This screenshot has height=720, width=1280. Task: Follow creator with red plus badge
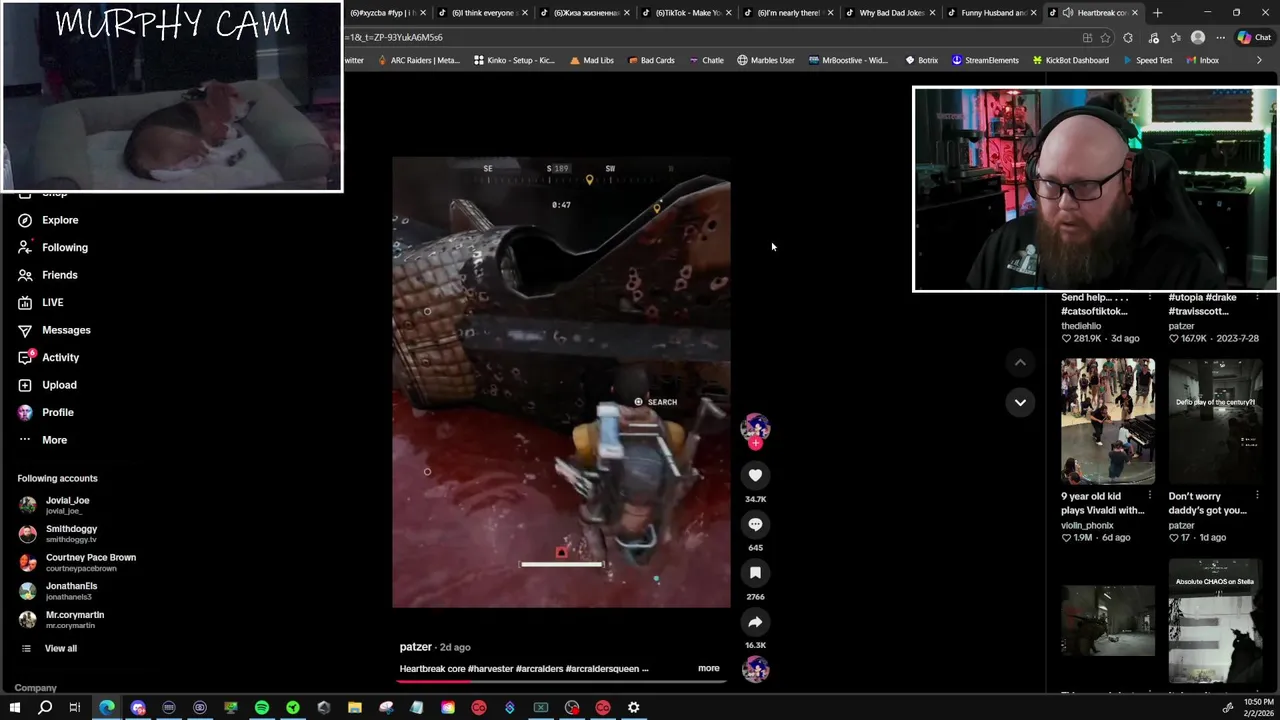(x=755, y=443)
